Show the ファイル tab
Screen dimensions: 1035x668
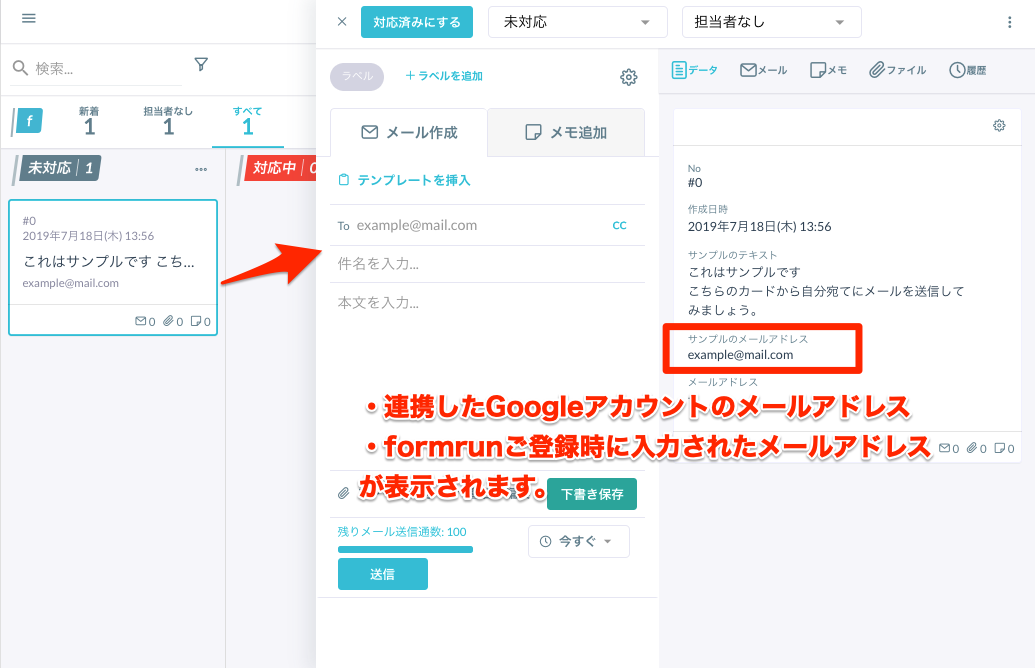pos(897,70)
